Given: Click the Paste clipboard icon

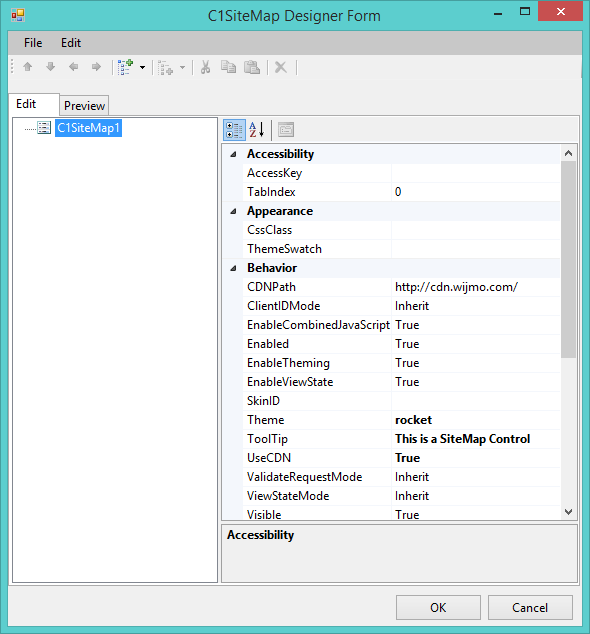Looking at the screenshot, I should click(x=252, y=67).
